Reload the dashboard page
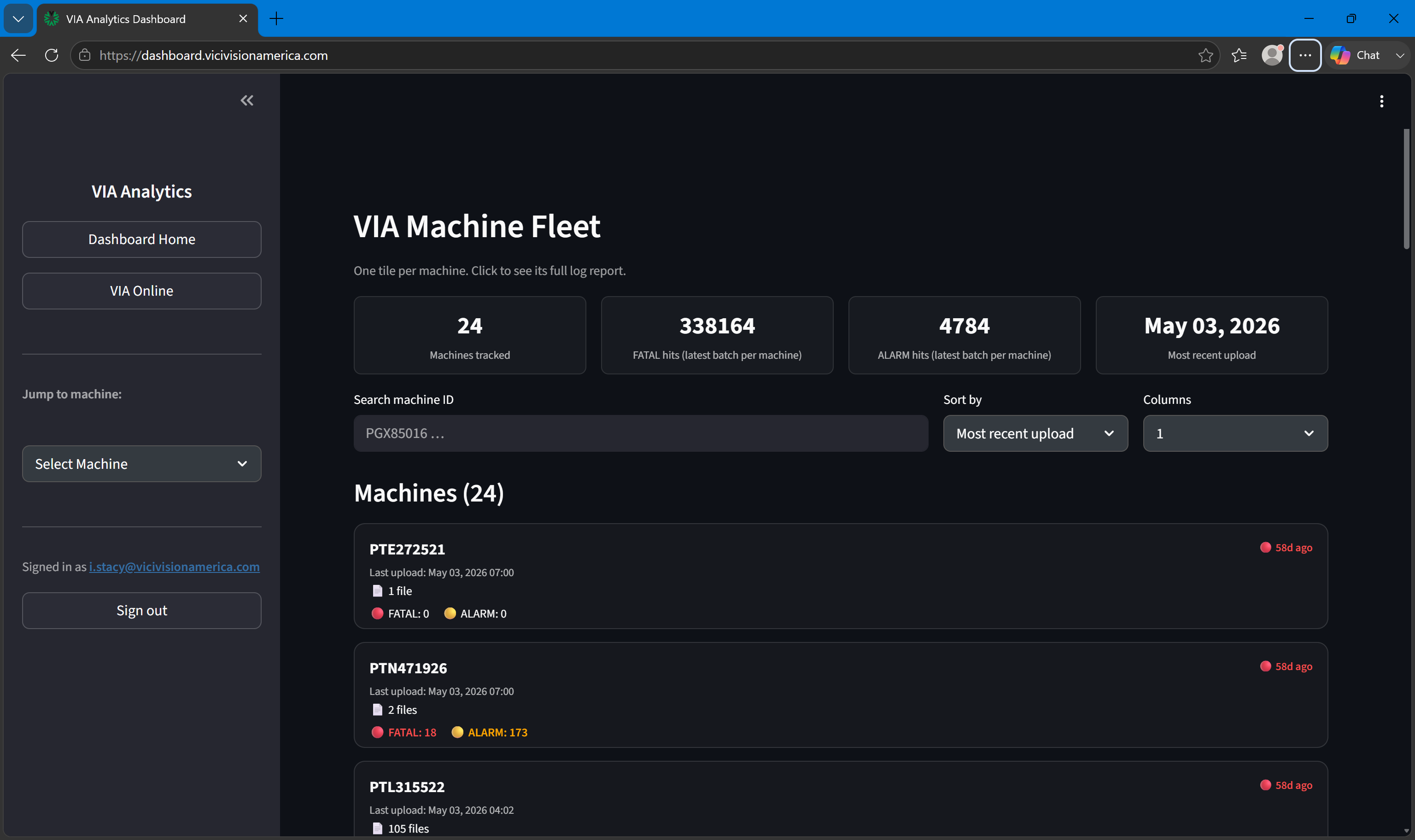Image resolution: width=1415 pixels, height=840 pixels. [x=52, y=55]
